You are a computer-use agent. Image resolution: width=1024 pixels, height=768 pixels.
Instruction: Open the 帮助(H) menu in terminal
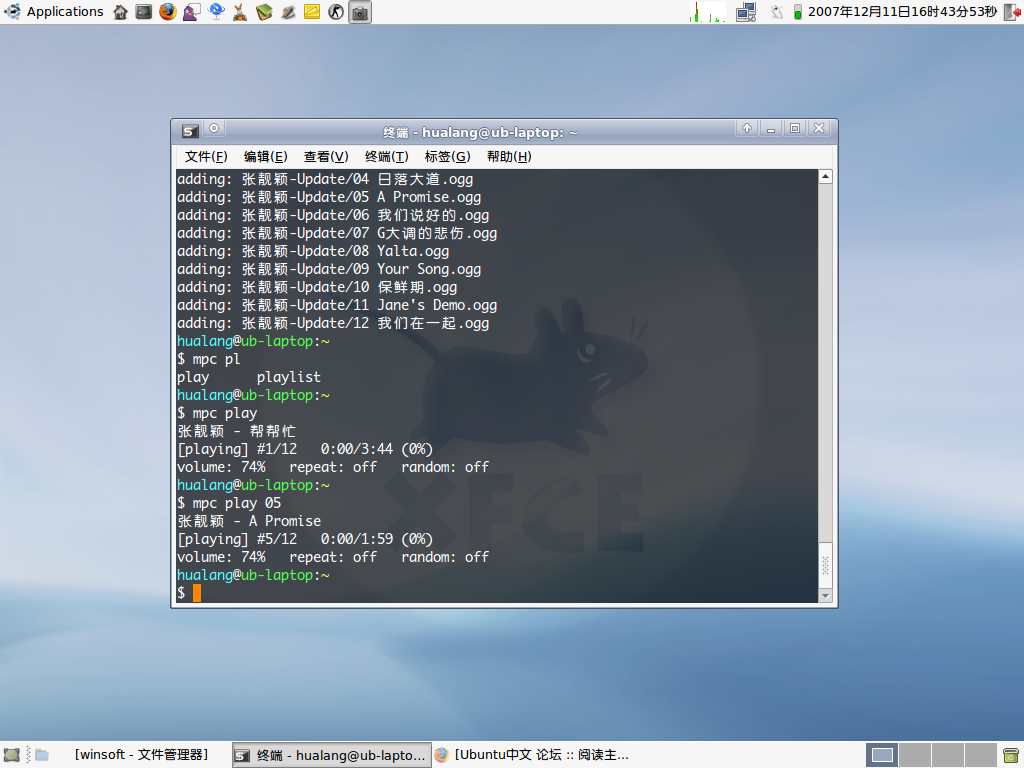[x=509, y=157]
